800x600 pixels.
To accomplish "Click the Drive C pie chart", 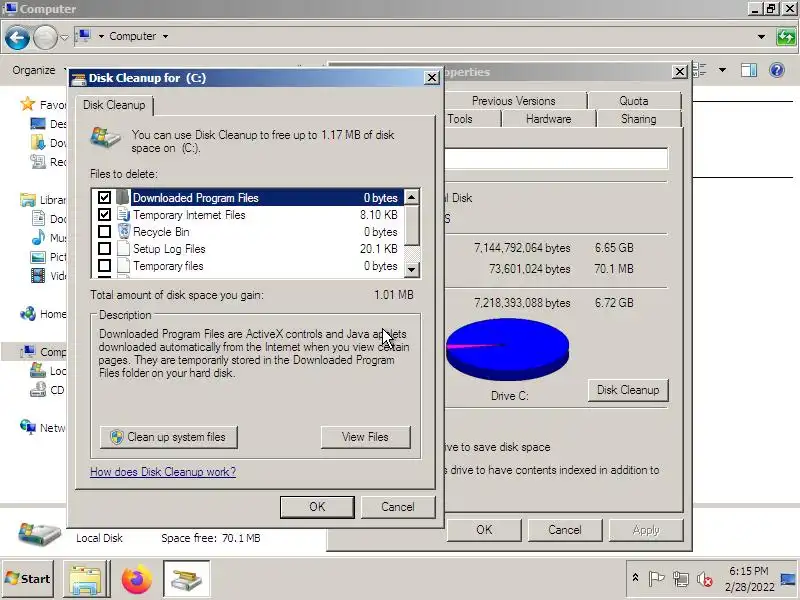I will pyautogui.click(x=507, y=349).
